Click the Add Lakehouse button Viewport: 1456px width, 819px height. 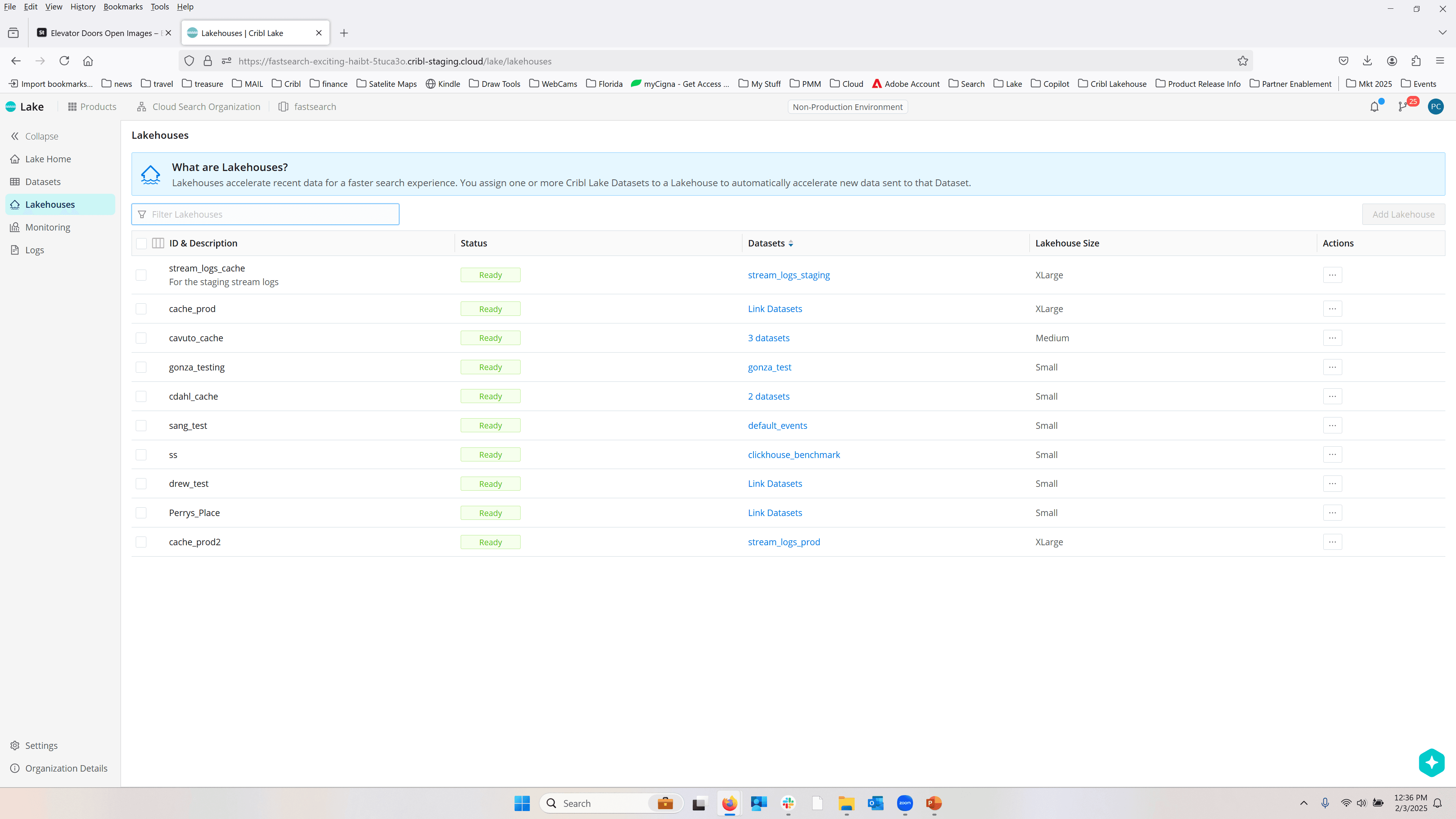(x=1403, y=214)
